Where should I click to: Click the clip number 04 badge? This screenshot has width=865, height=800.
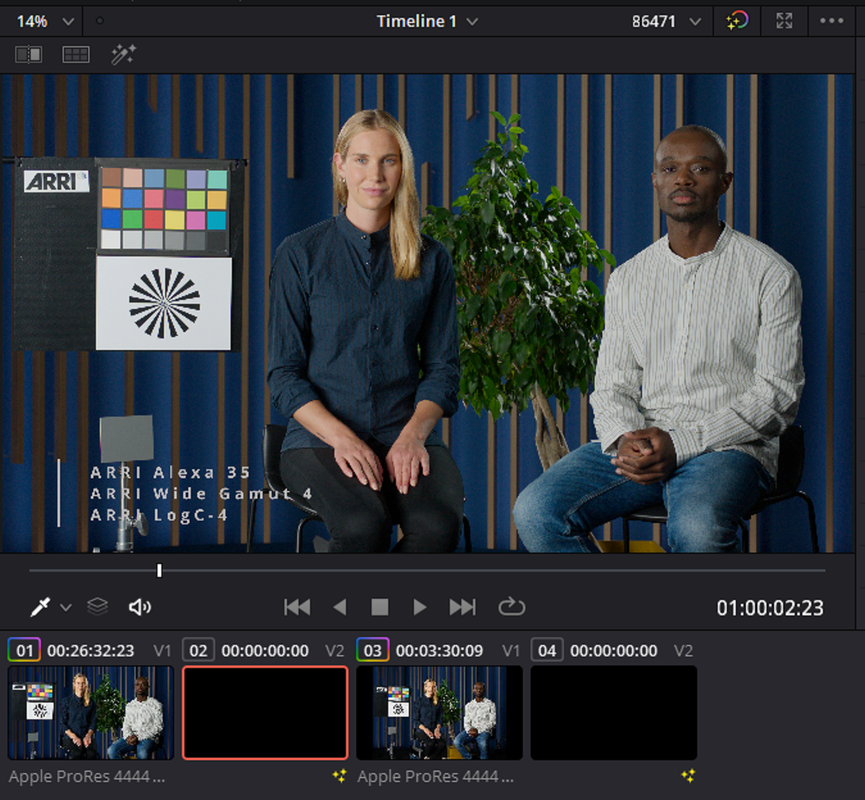click(547, 650)
